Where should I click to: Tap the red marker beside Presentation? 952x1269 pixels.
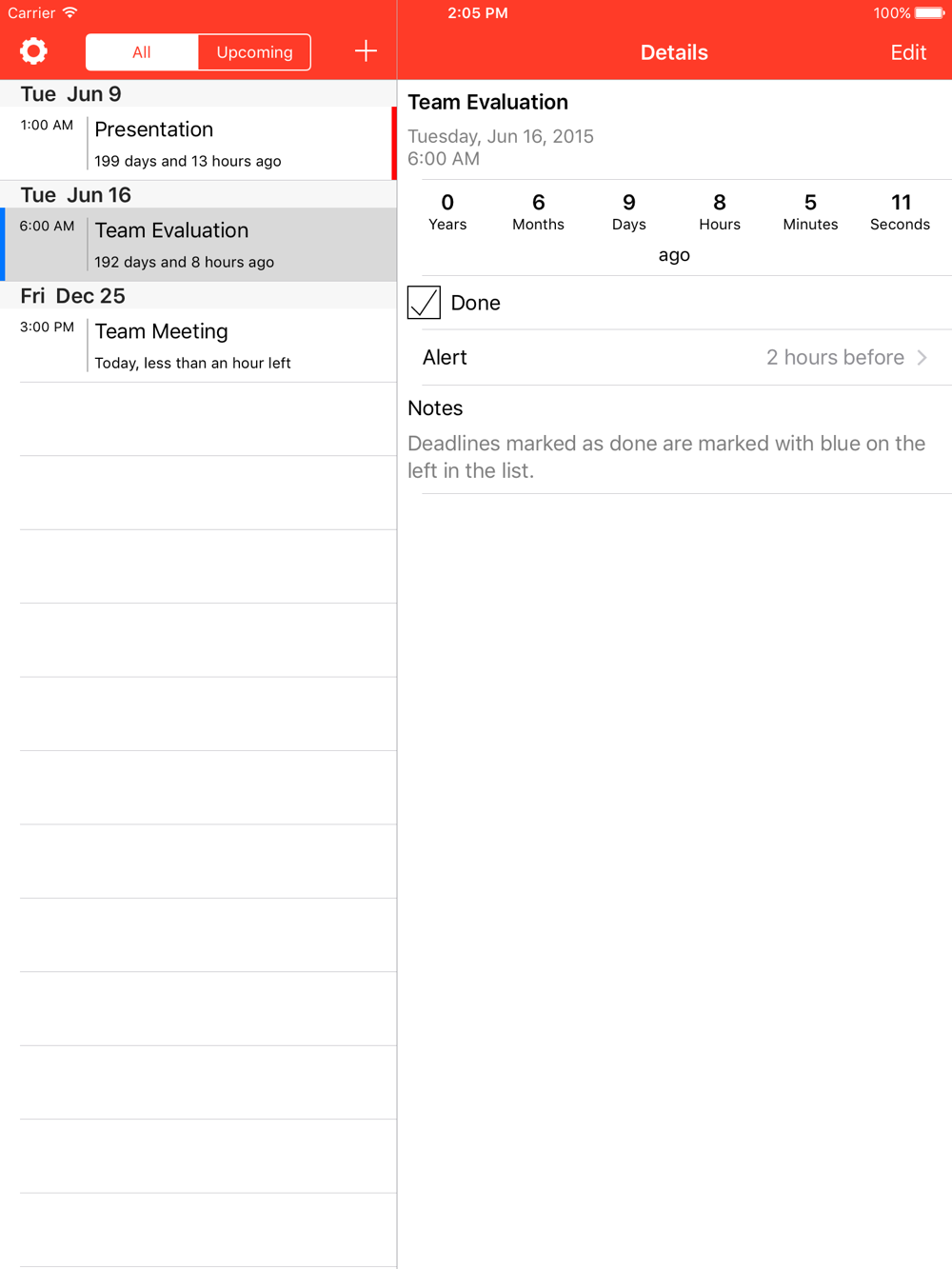pos(394,144)
